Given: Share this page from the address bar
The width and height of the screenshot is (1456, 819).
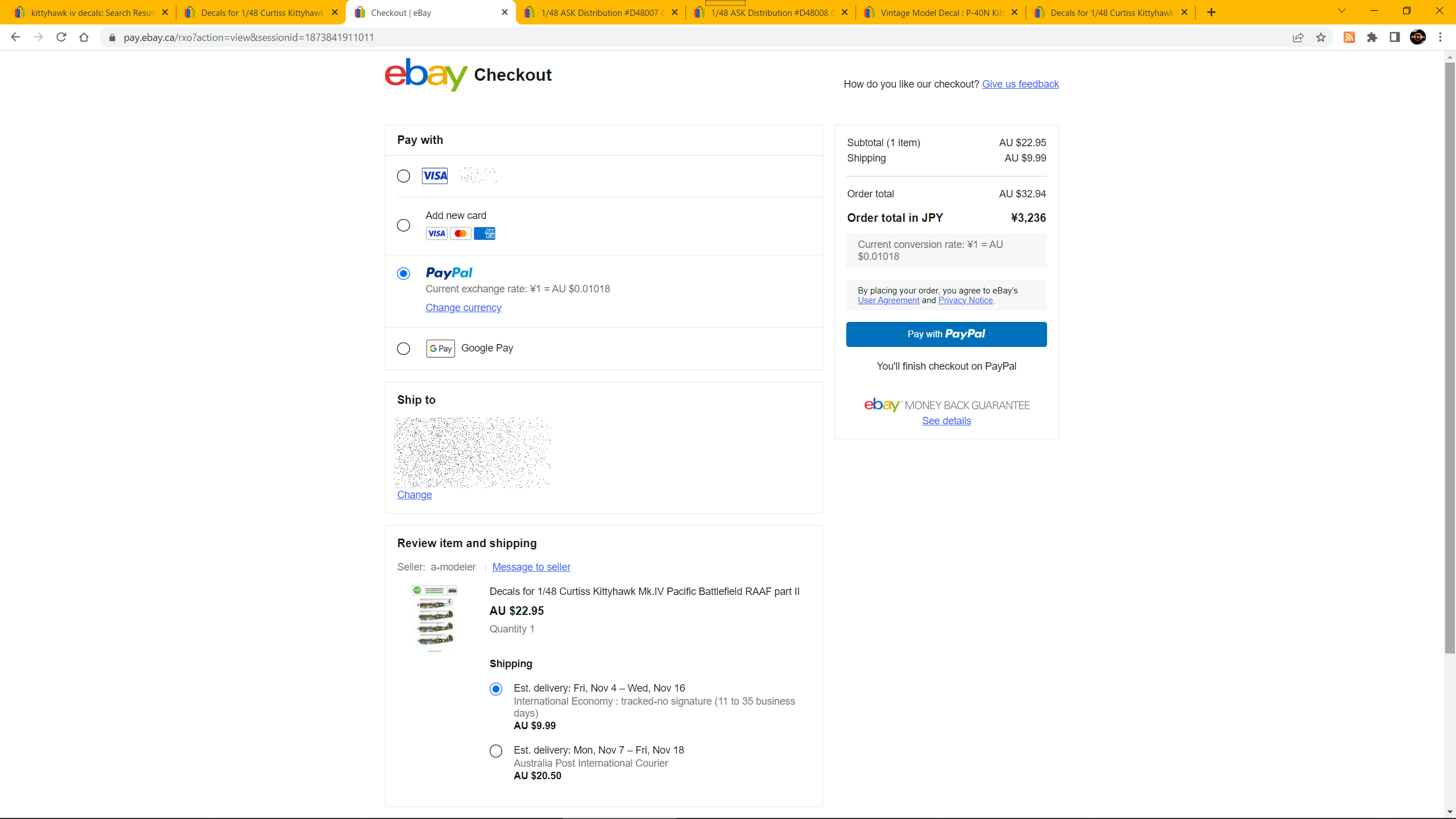Looking at the screenshot, I should (1298, 38).
